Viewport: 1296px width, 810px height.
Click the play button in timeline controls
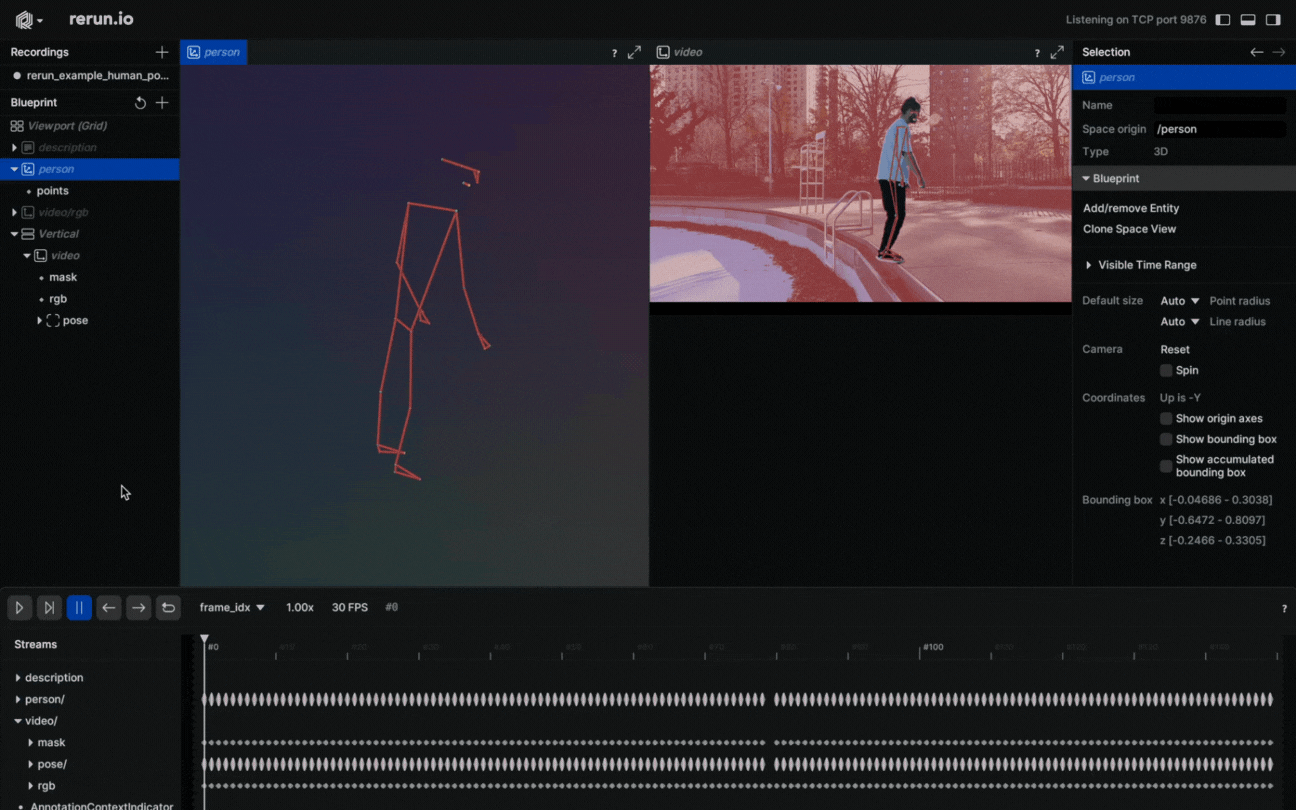[19, 608]
